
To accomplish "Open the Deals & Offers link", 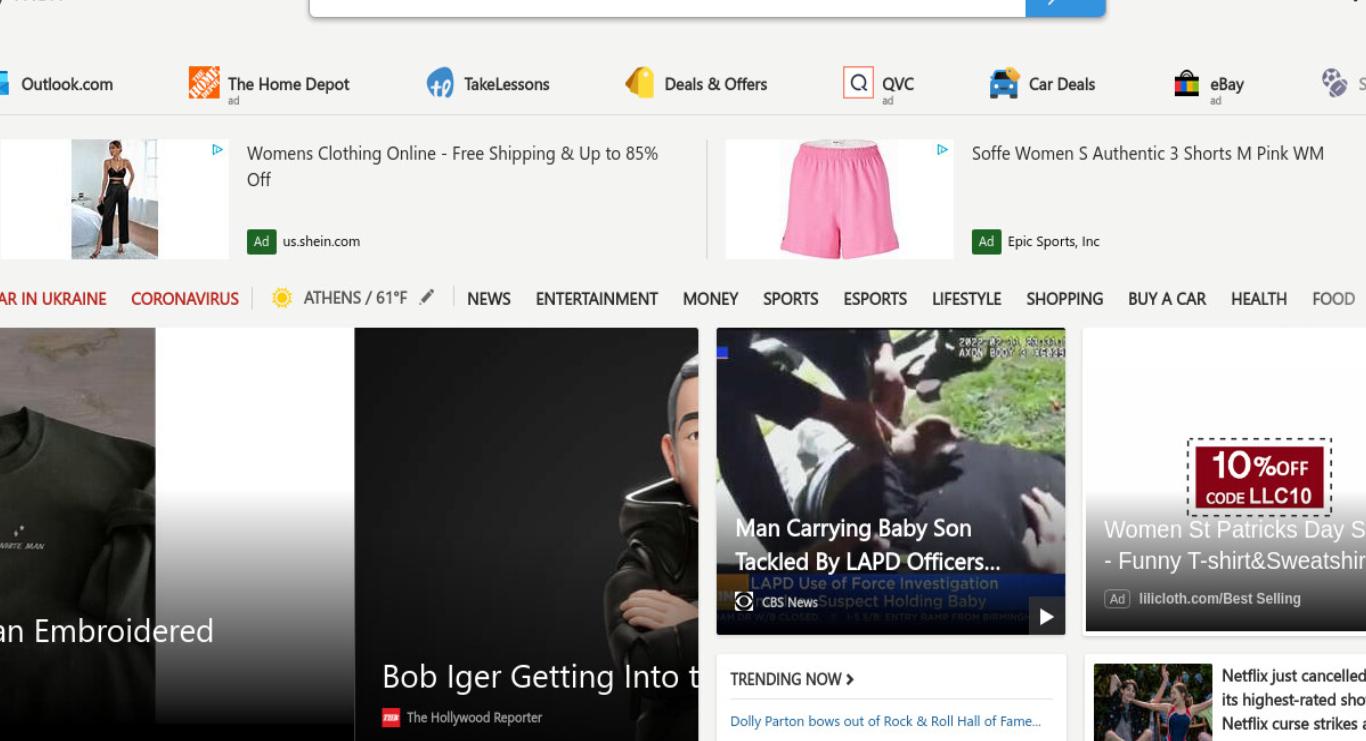I will (x=716, y=84).
